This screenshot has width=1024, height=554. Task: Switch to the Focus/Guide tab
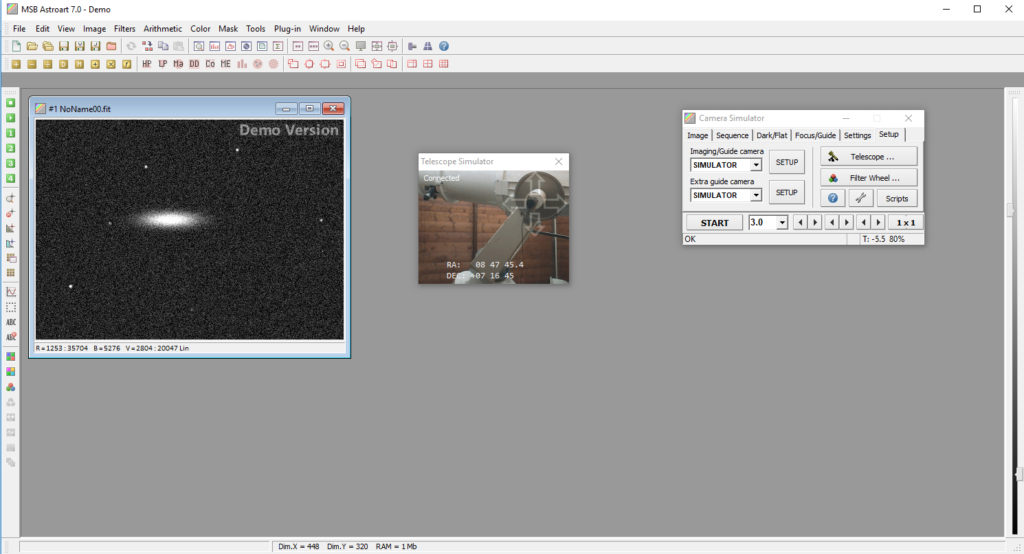815,135
